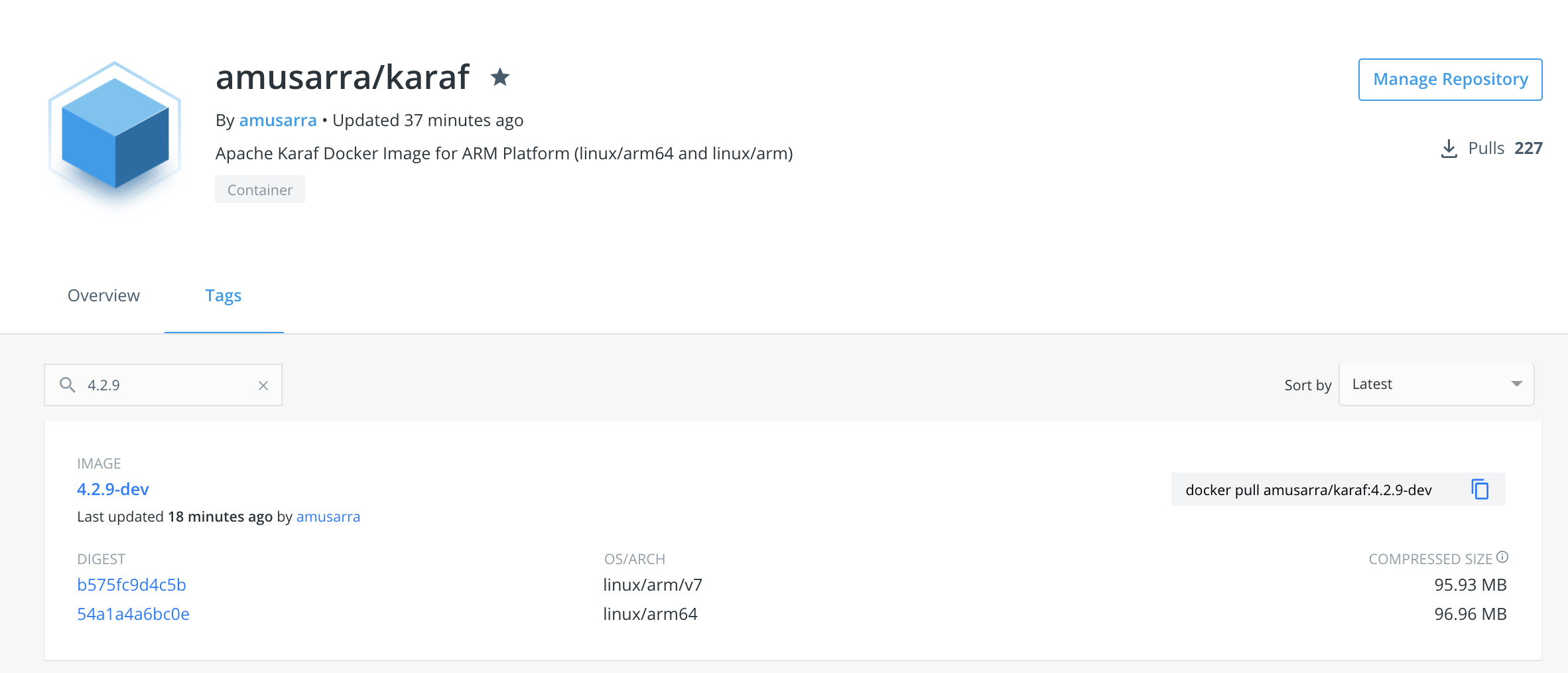Open digest b575fc9d4c5b
Image resolution: width=1568 pixels, height=673 pixels.
(x=131, y=585)
